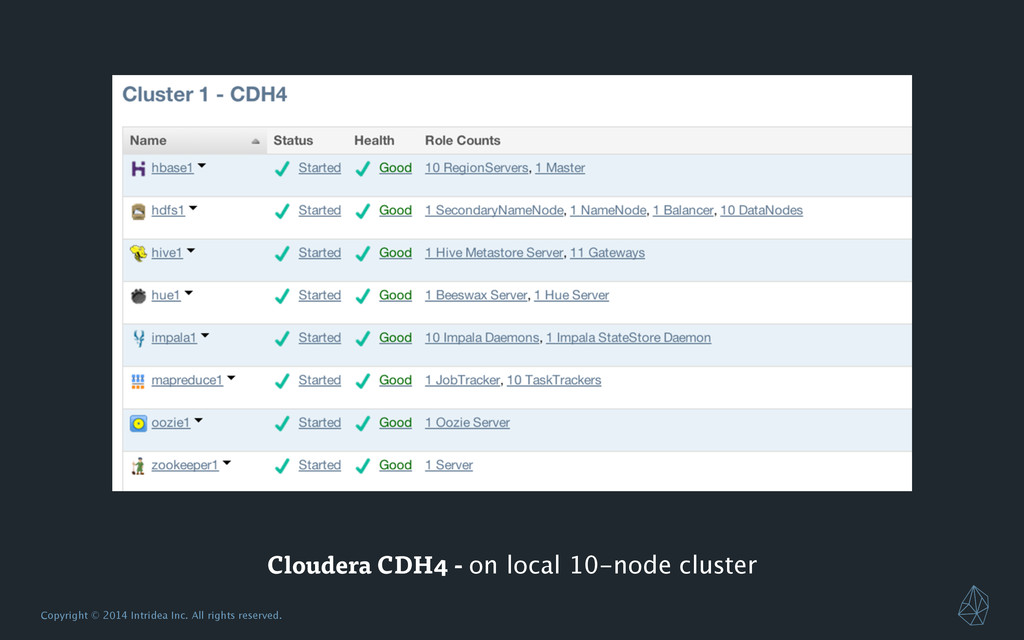The image size is (1024, 640).
Task: Open the 1 Master link
Action: pos(560,168)
